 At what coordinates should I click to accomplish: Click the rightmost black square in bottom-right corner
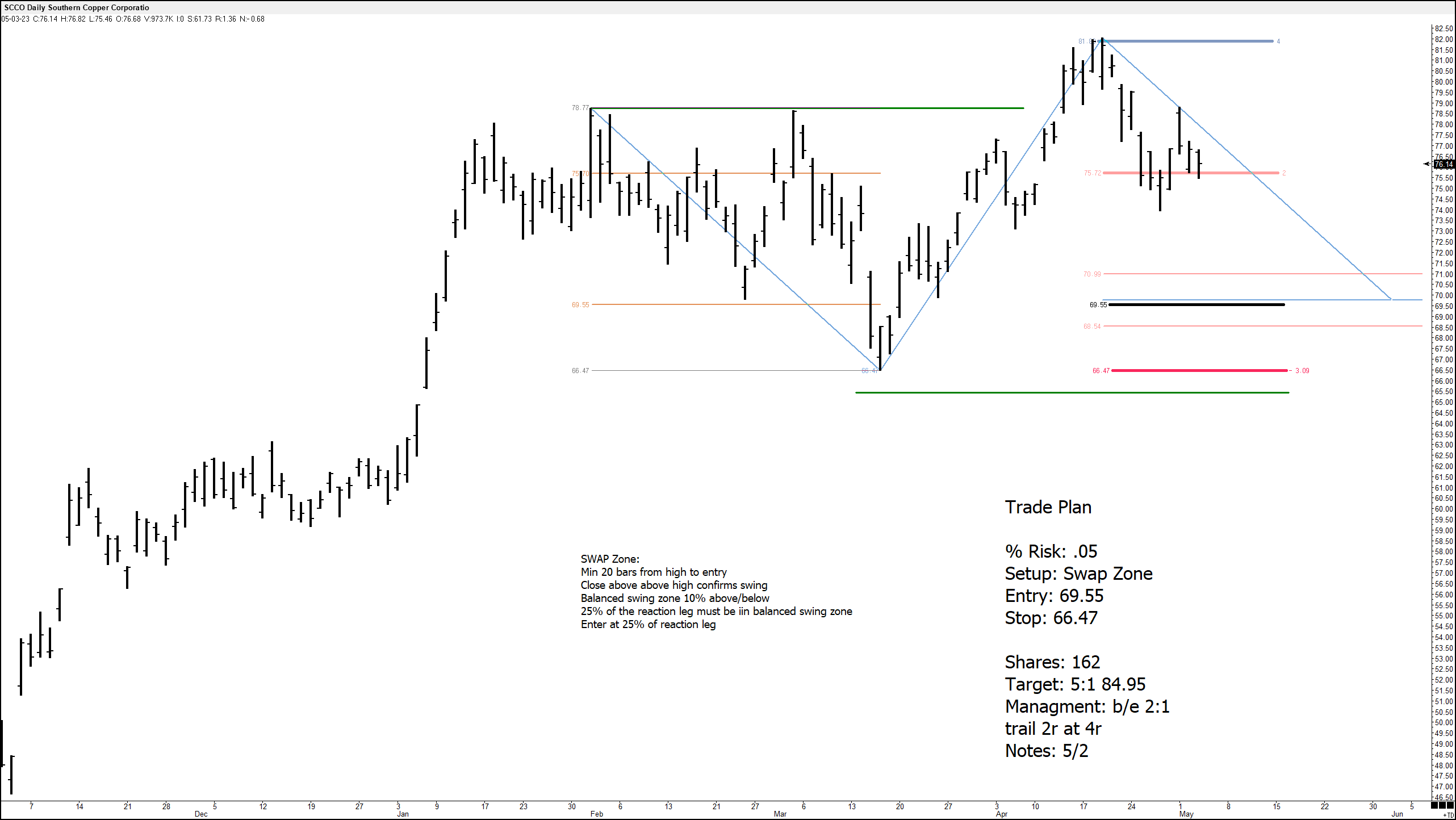click(1450, 805)
